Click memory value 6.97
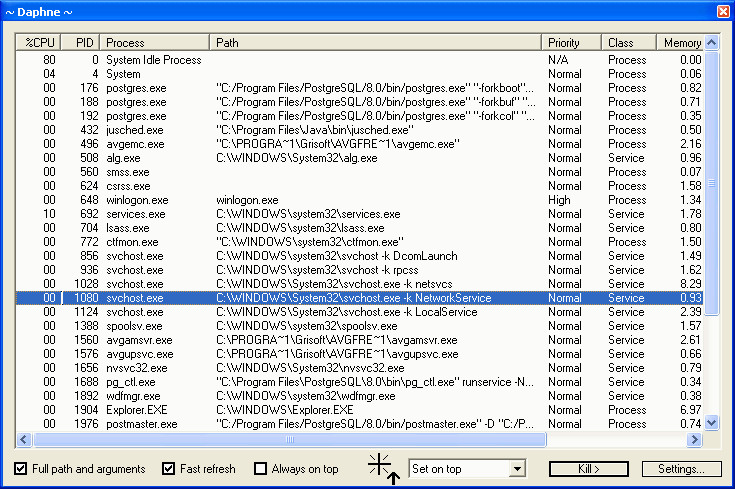Viewport: 735px width, 489px height. 691,410
